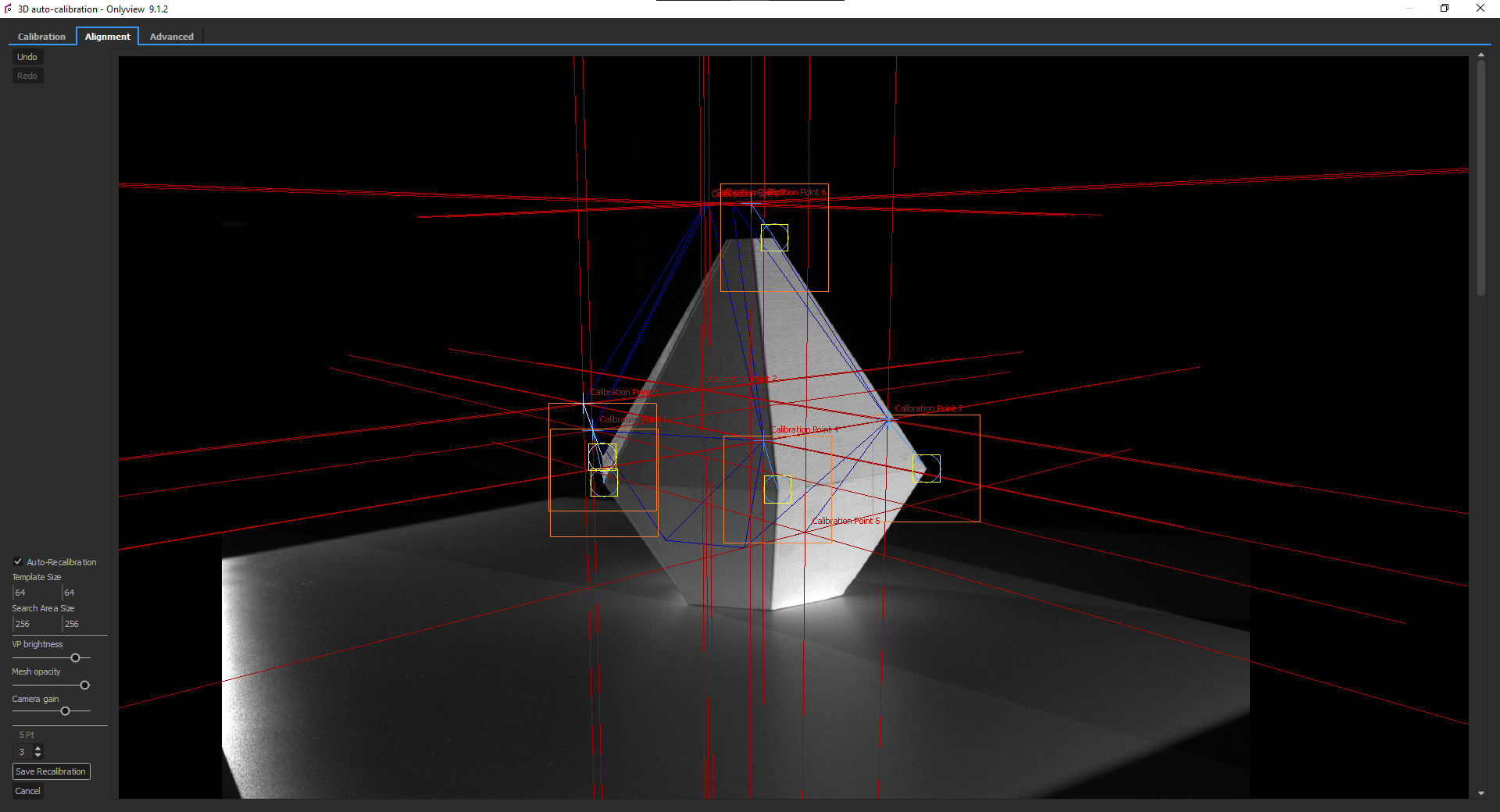Screen dimensions: 1500x812
Task: Click the viewport scrollbar's up arrow
Action: 1481,55
